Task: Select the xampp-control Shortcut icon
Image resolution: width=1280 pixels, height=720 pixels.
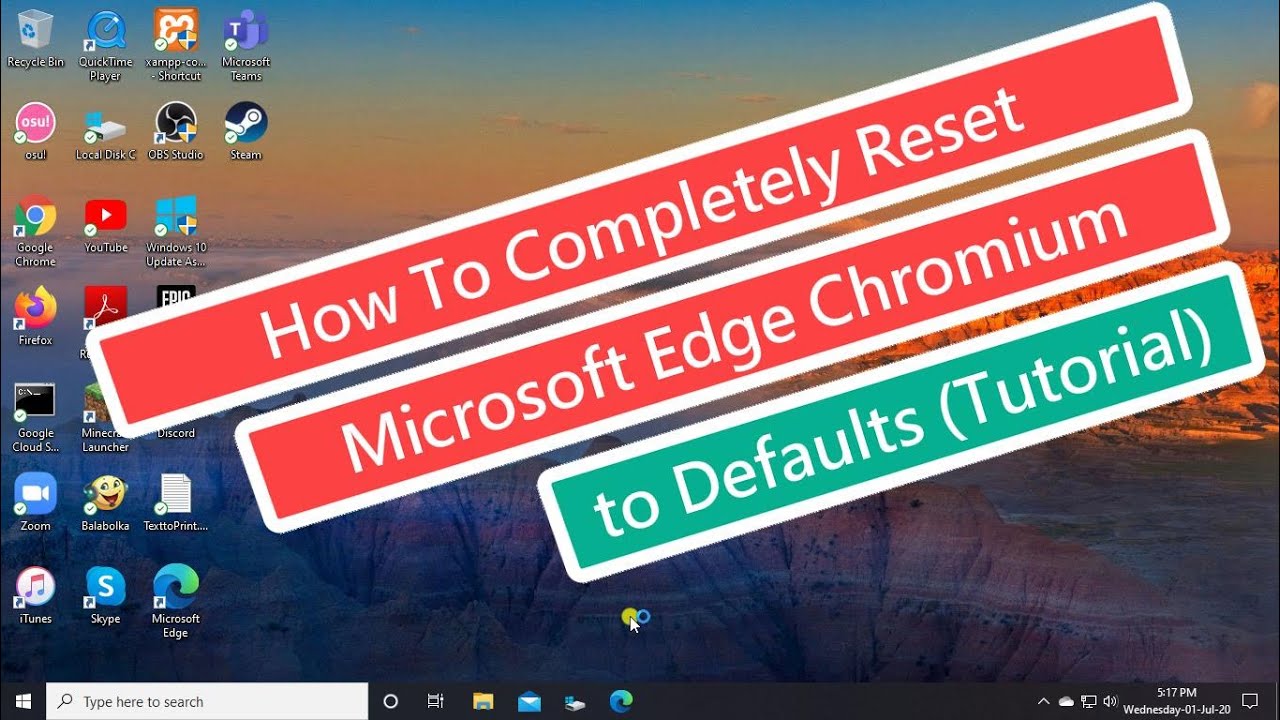Action: pyautogui.click(x=175, y=46)
